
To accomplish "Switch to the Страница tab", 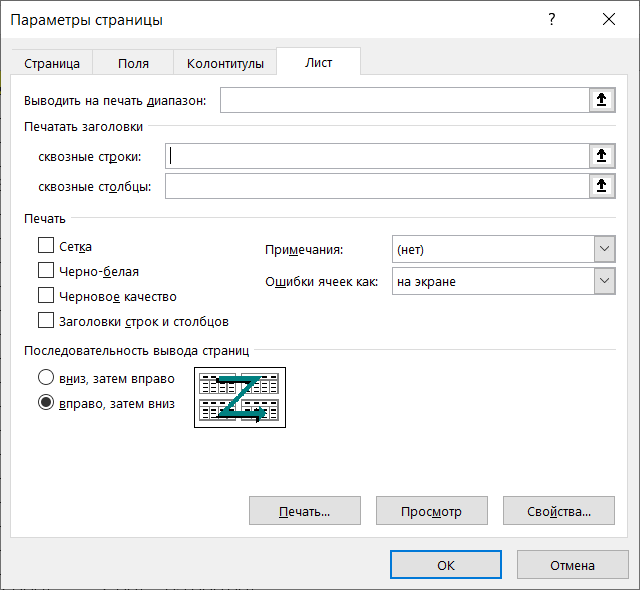I will pos(52,63).
